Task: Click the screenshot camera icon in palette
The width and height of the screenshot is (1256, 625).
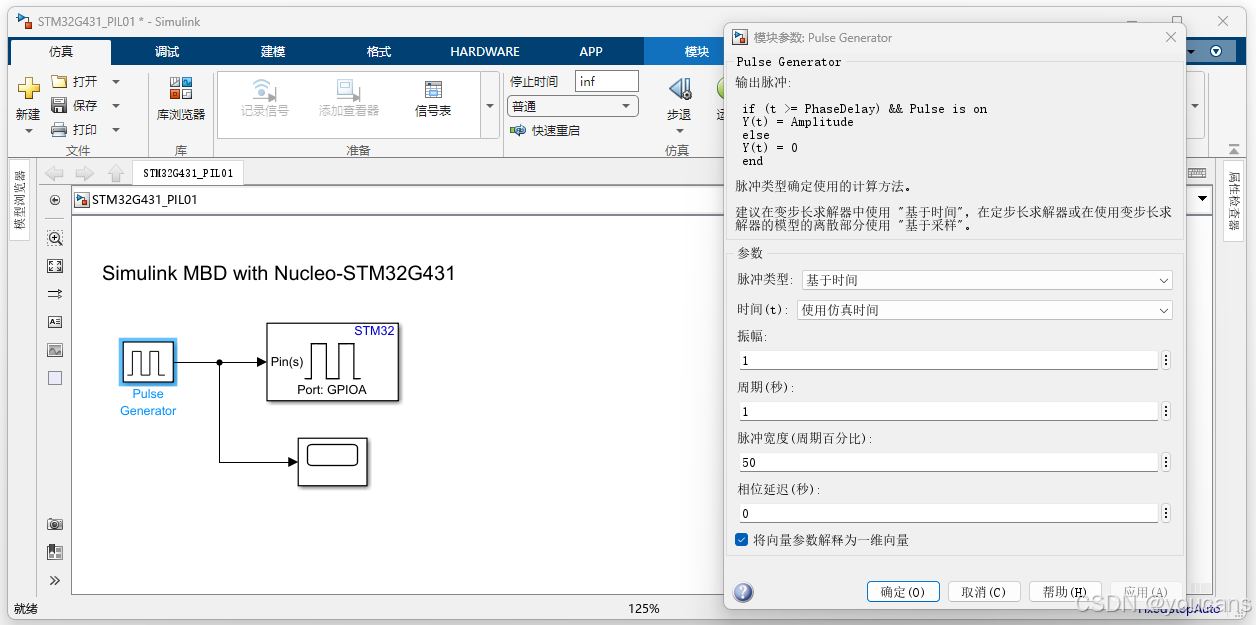Action: click(55, 524)
